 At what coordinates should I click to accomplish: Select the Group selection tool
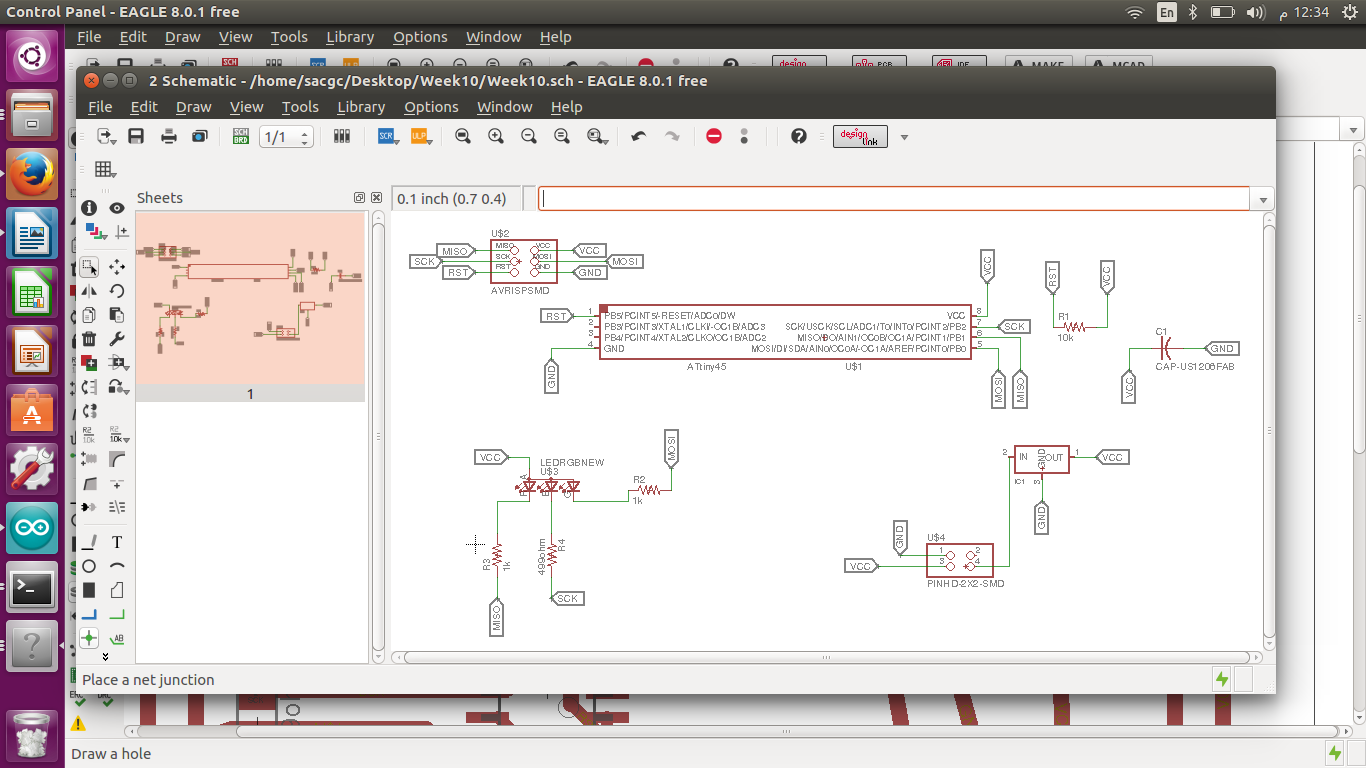click(x=89, y=267)
